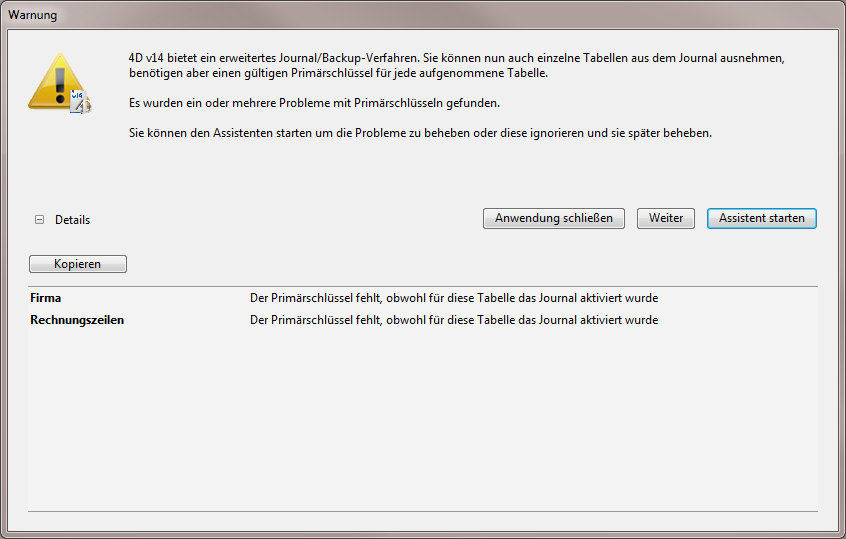Select the Firma table entry

pos(46,298)
